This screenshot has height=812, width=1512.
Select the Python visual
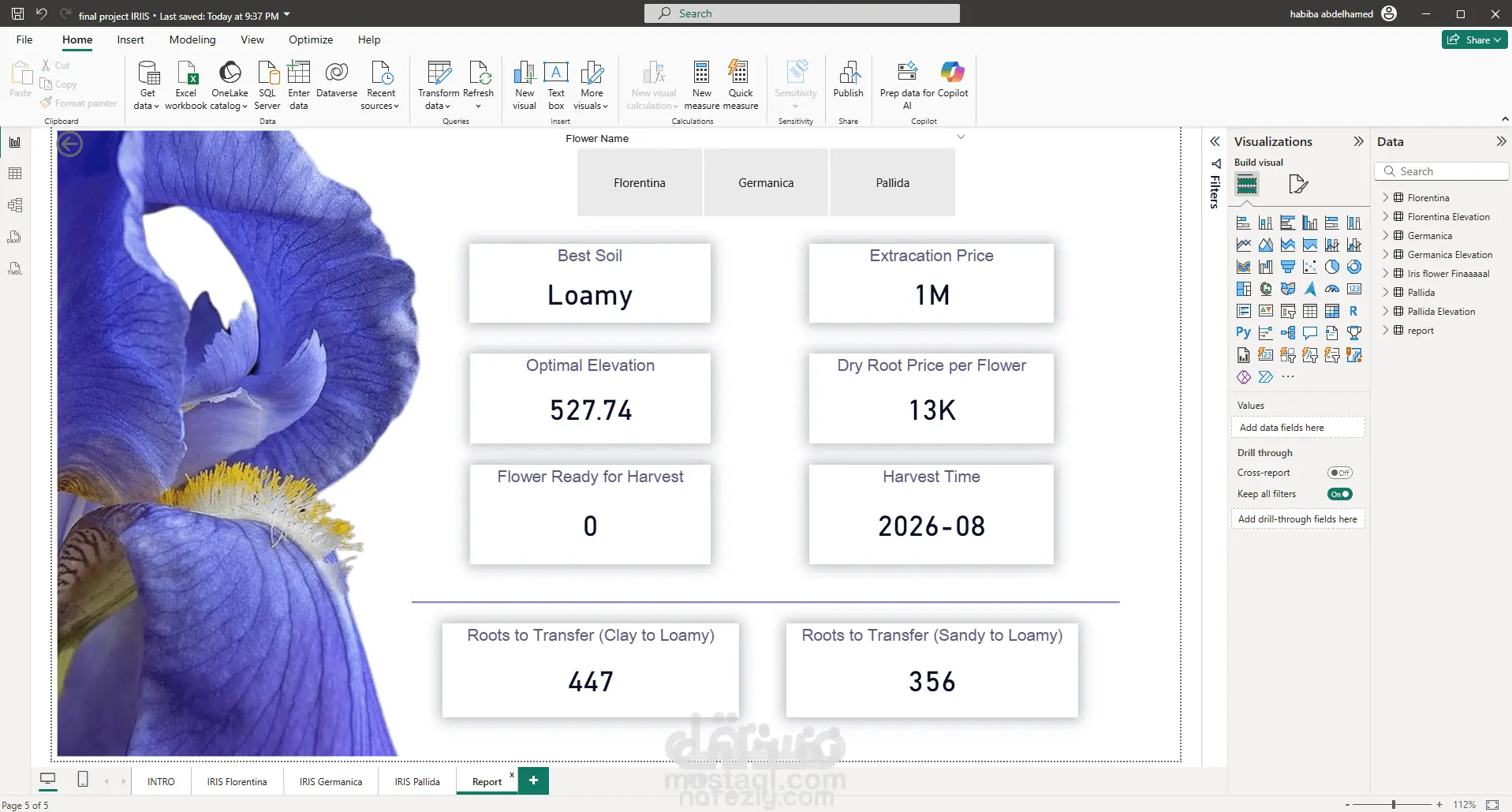pyautogui.click(x=1244, y=333)
